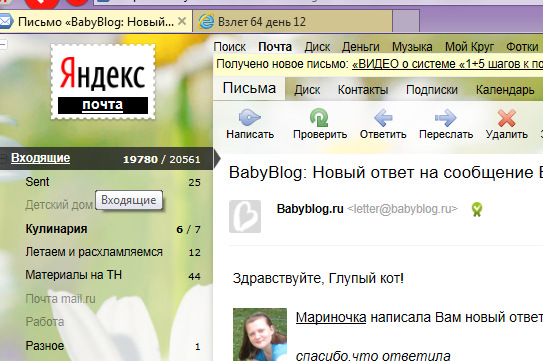This screenshot has width=543, height=361.
Task: Click the Удалить red cross icon
Action: click(507, 118)
